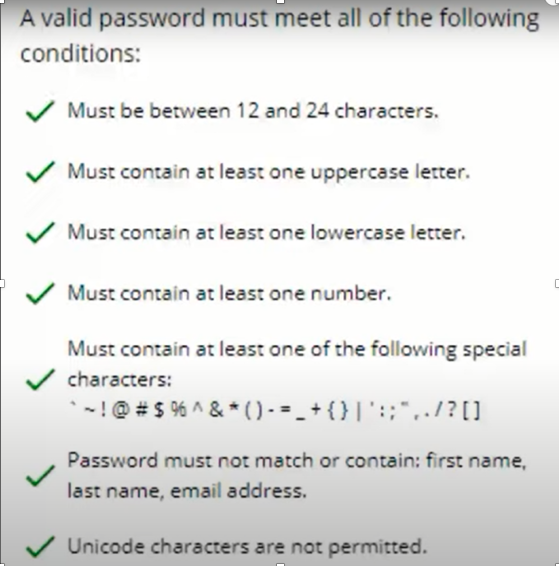Click the list of allowed special character symbols
The width and height of the screenshot is (559, 566).
point(275,411)
